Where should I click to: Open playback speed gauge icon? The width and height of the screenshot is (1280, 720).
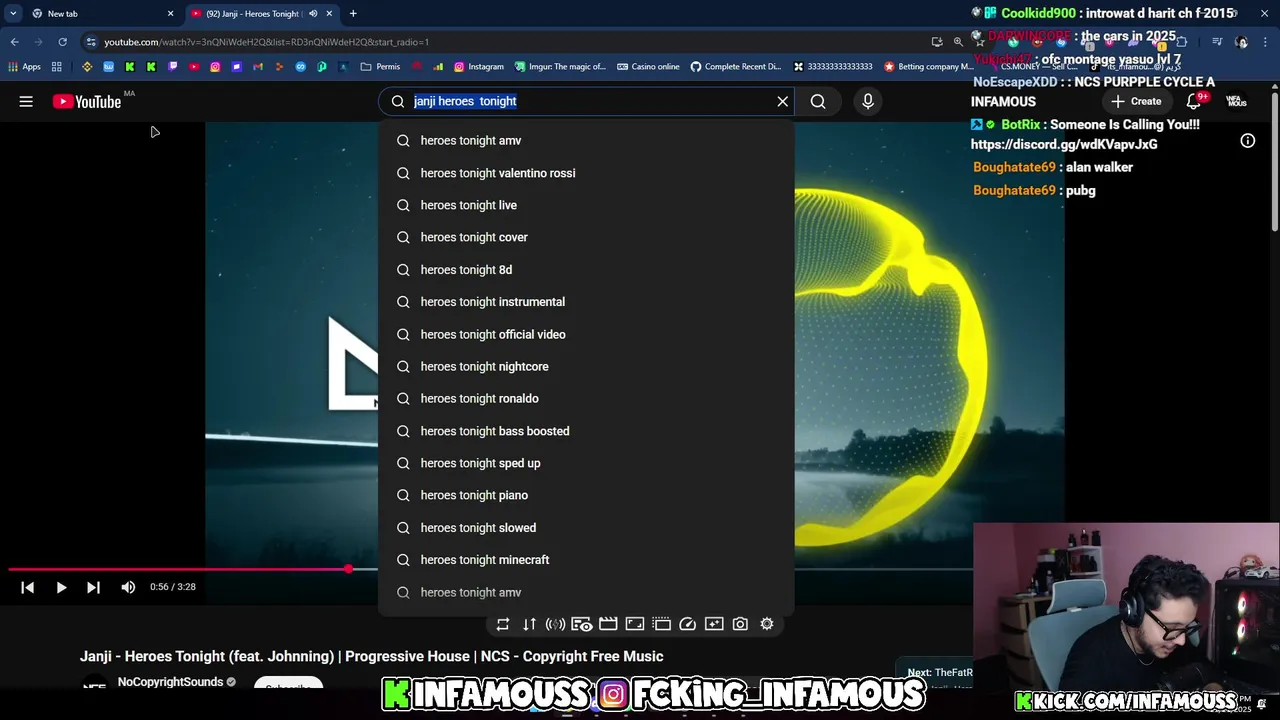click(x=687, y=624)
